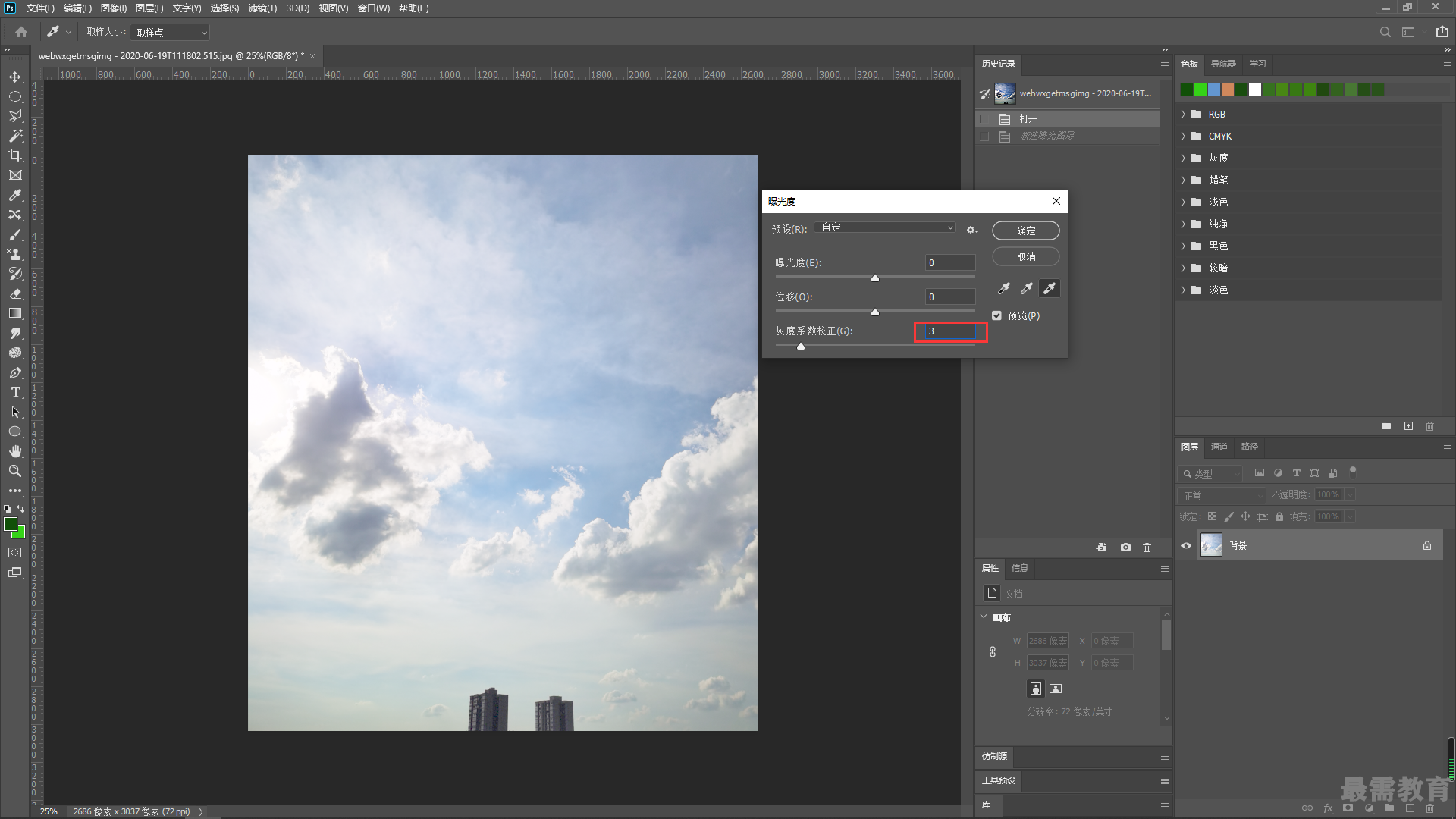Expand the 浅色 swatch folder
Viewport: 1456px width, 819px height.
[1183, 202]
